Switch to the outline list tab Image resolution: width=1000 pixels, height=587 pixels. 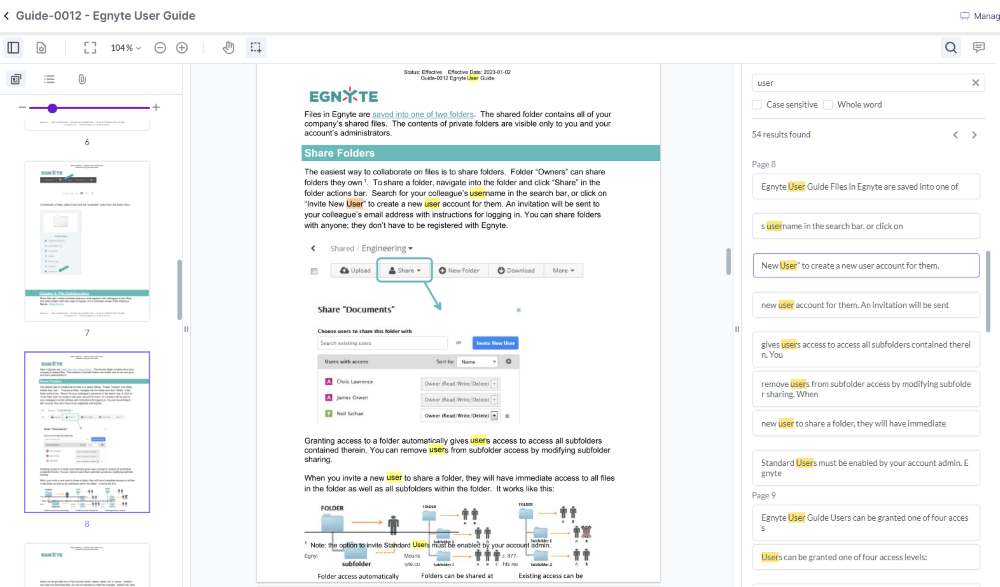[x=49, y=79]
